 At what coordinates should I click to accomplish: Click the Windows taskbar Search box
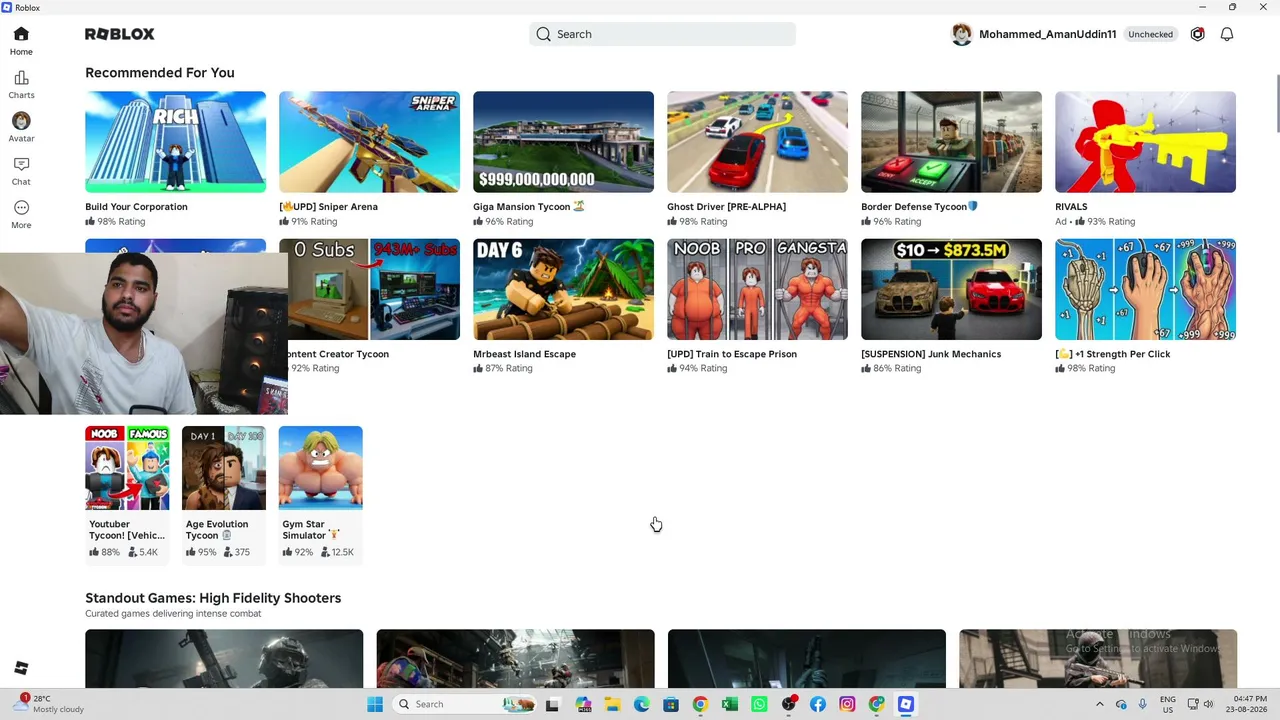coord(465,704)
